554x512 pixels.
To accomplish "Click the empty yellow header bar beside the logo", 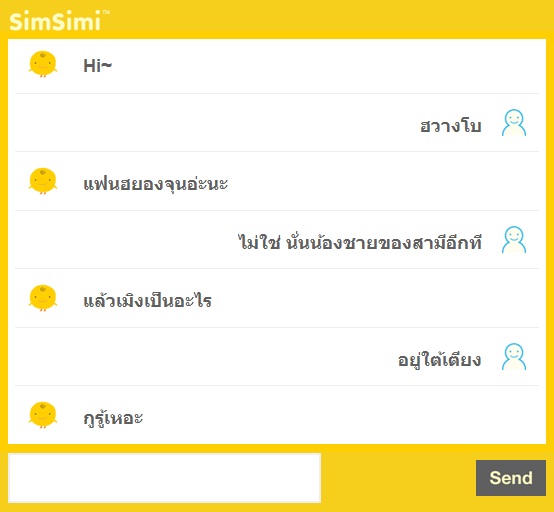I will click(329, 19).
